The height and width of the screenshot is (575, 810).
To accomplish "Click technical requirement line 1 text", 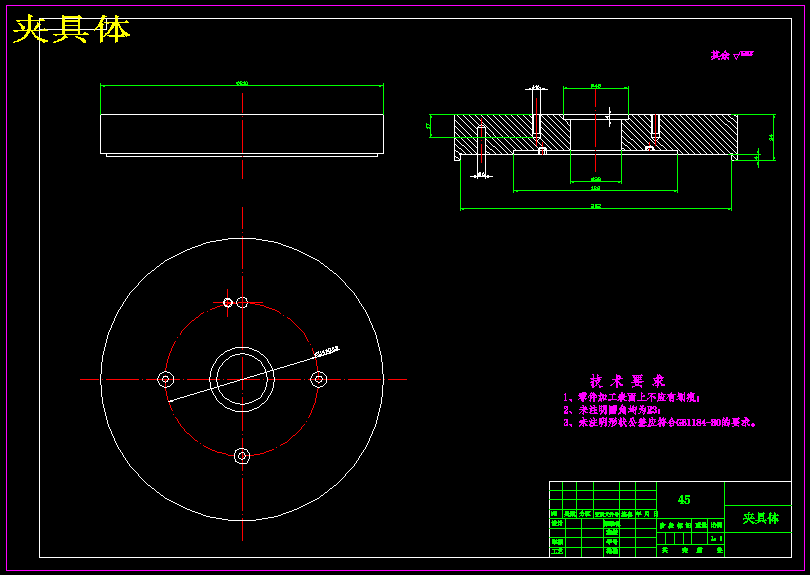I will 631,397.
